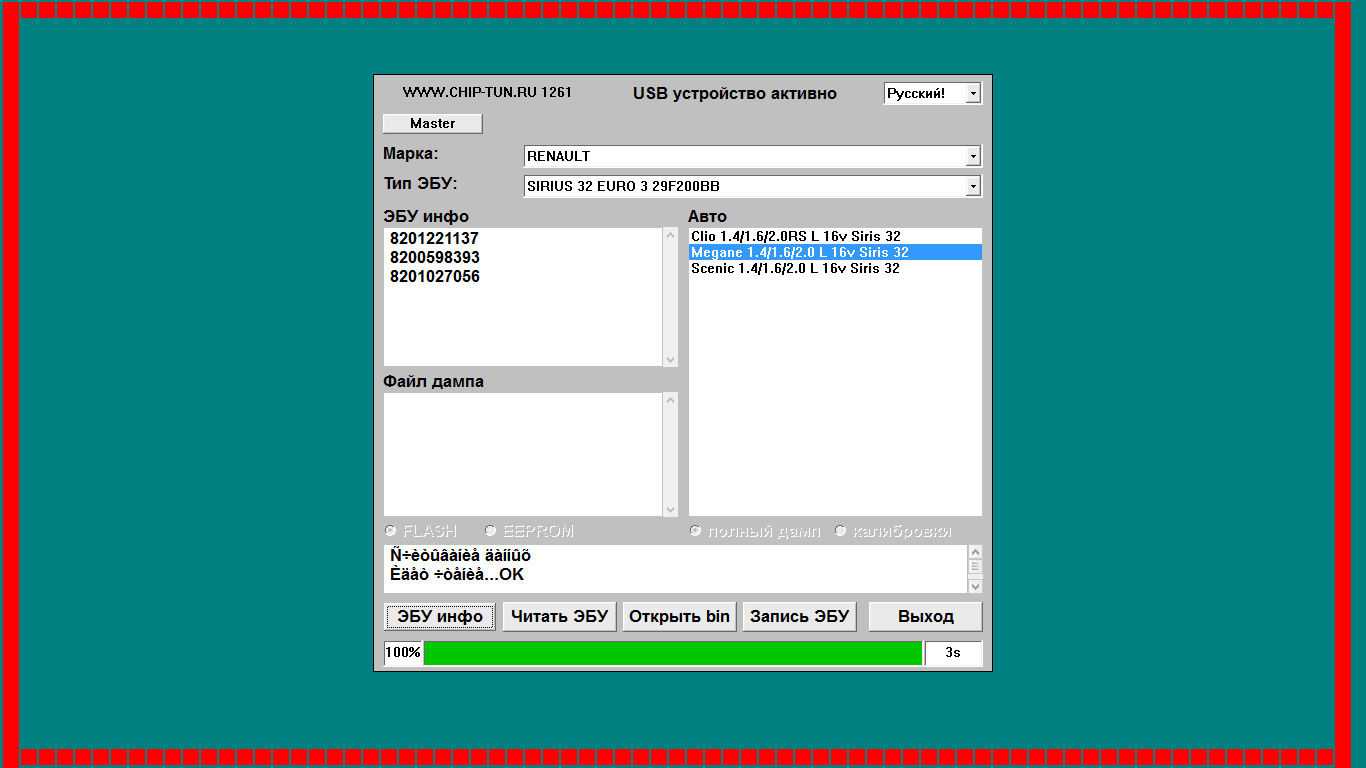Click the down arrow of the log scrollbar

coord(975,586)
